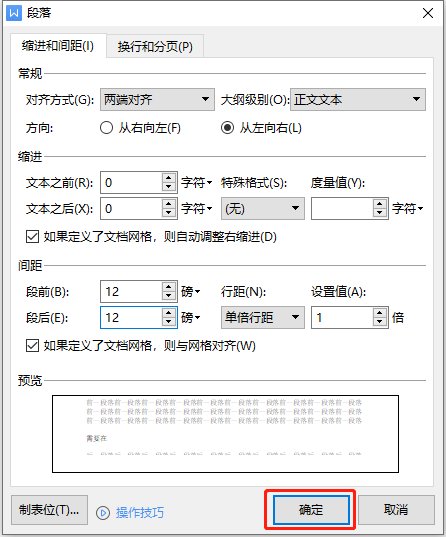
Task: Click the 段后 spacing input field
Action: pos(131,317)
